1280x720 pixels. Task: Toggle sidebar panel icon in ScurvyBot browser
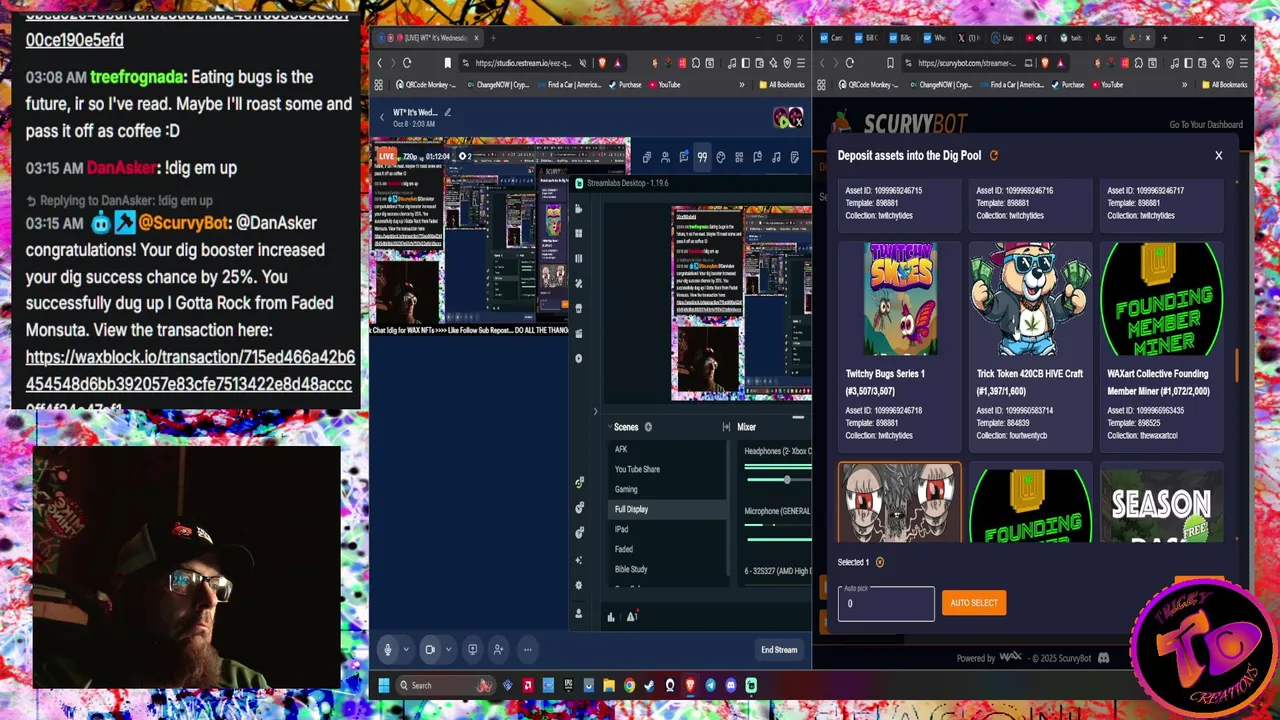(x=1188, y=63)
